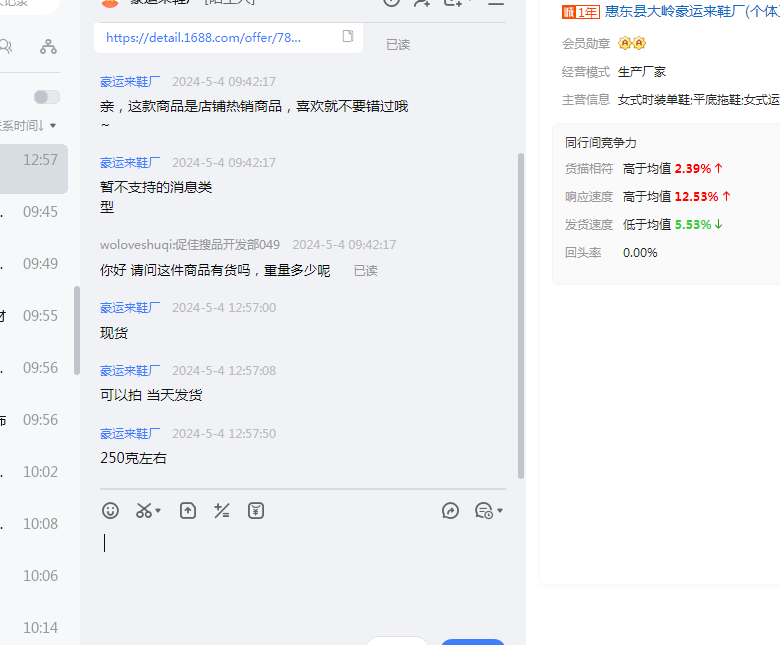Open the detail.1688.com offer link
This screenshot has height=645, width=780.
(203, 37)
